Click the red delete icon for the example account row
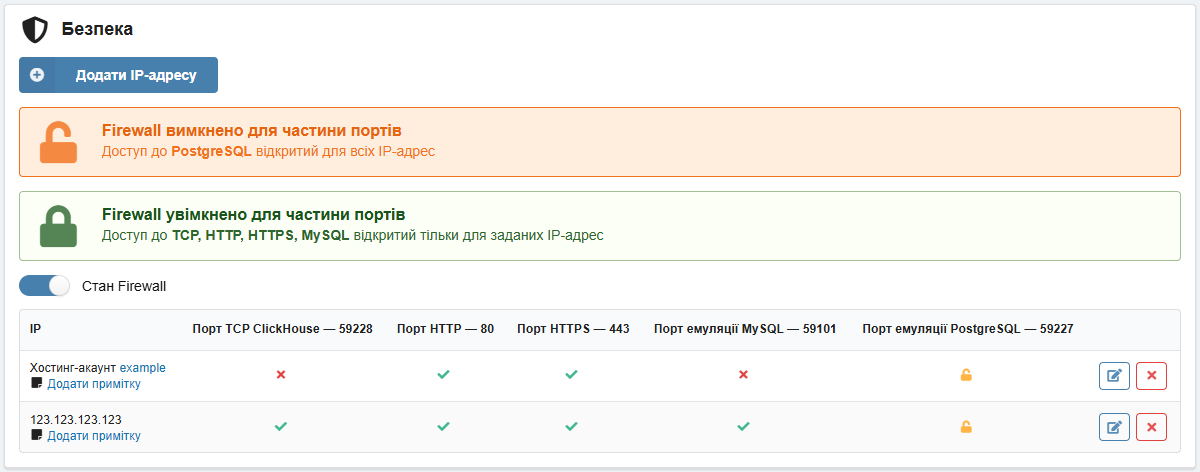Image resolution: width=1200 pixels, height=472 pixels. point(1152,375)
